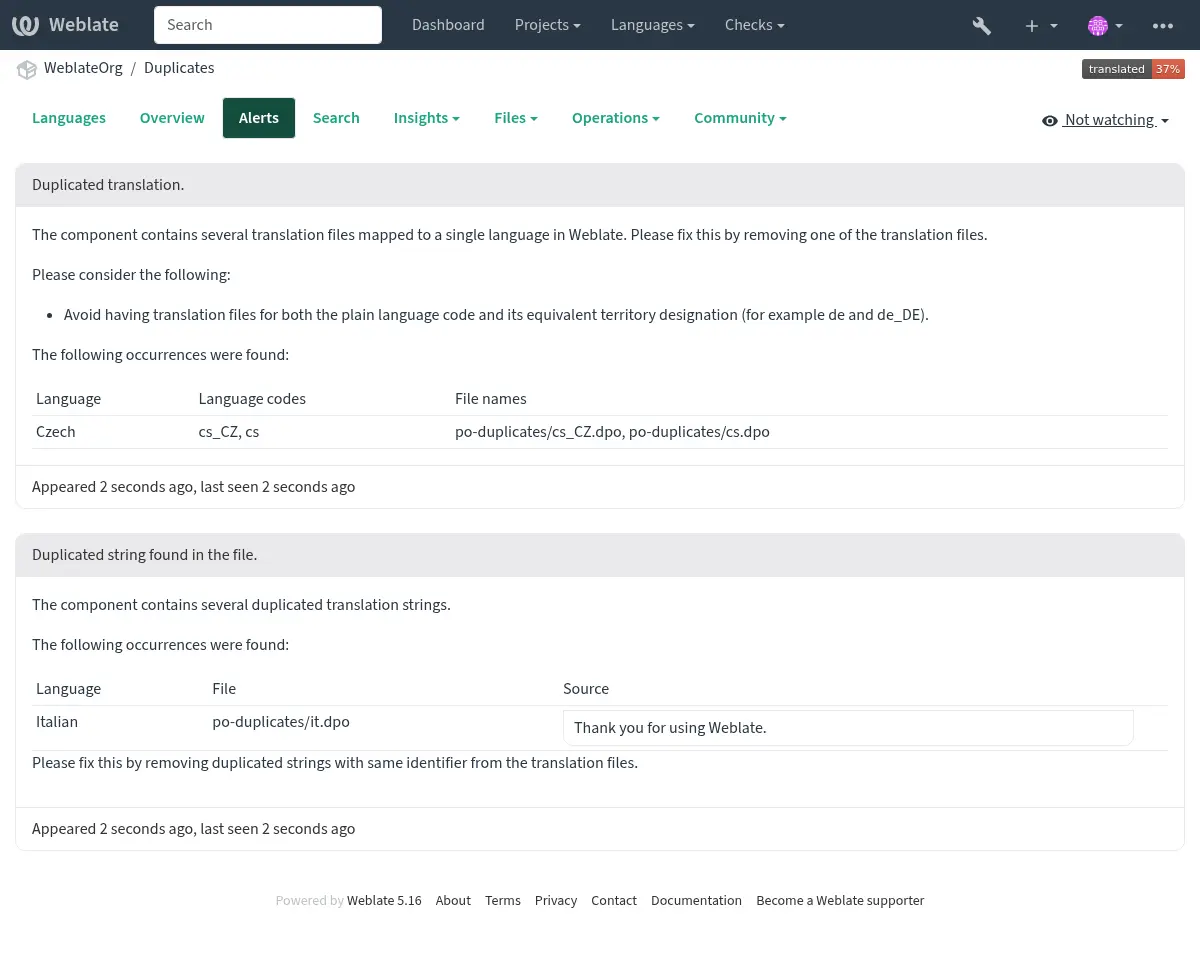Open the Checks dropdown menu

click(754, 25)
